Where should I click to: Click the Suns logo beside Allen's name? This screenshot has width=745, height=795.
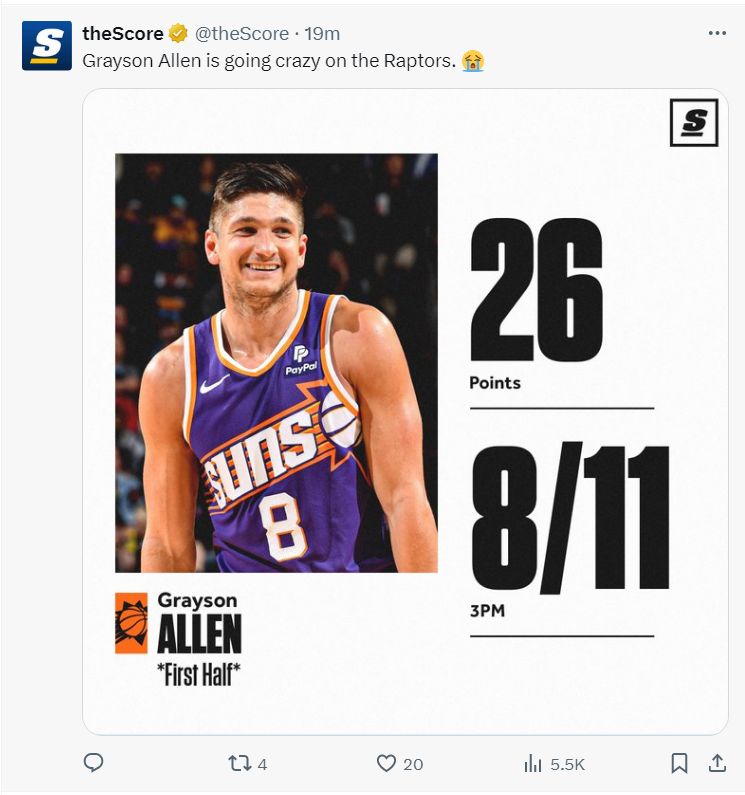coord(131,623)
